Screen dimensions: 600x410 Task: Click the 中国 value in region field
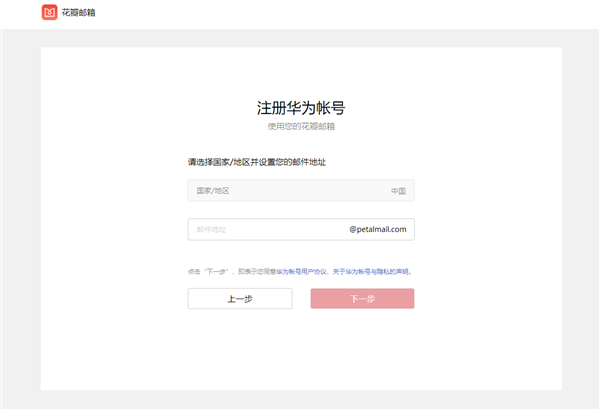click(x=398, y=190)
